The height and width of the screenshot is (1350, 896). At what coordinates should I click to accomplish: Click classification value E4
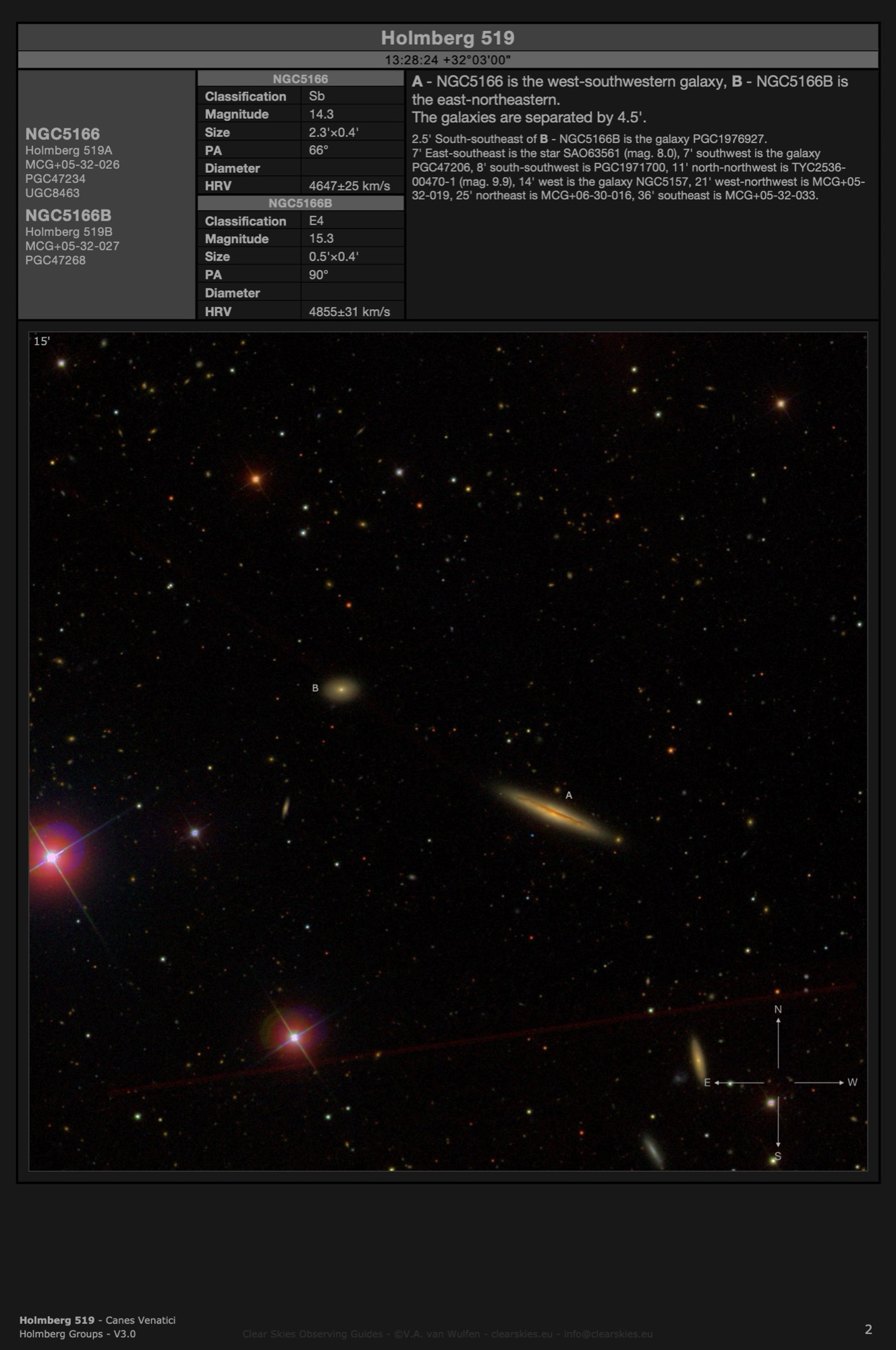click(316, 221)
